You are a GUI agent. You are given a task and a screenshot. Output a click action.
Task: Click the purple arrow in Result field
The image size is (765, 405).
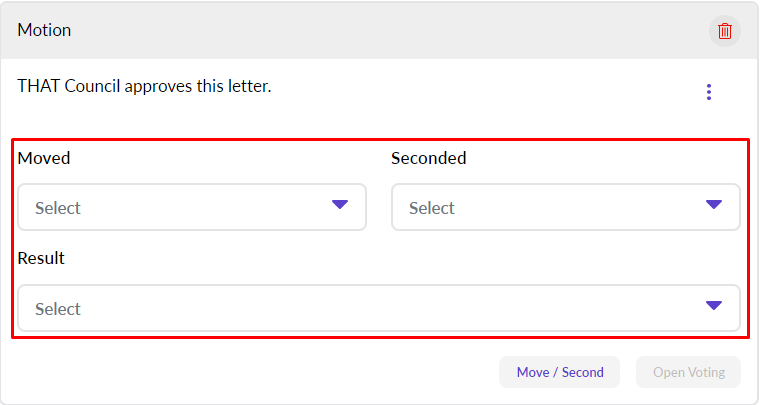coord(713,306)
